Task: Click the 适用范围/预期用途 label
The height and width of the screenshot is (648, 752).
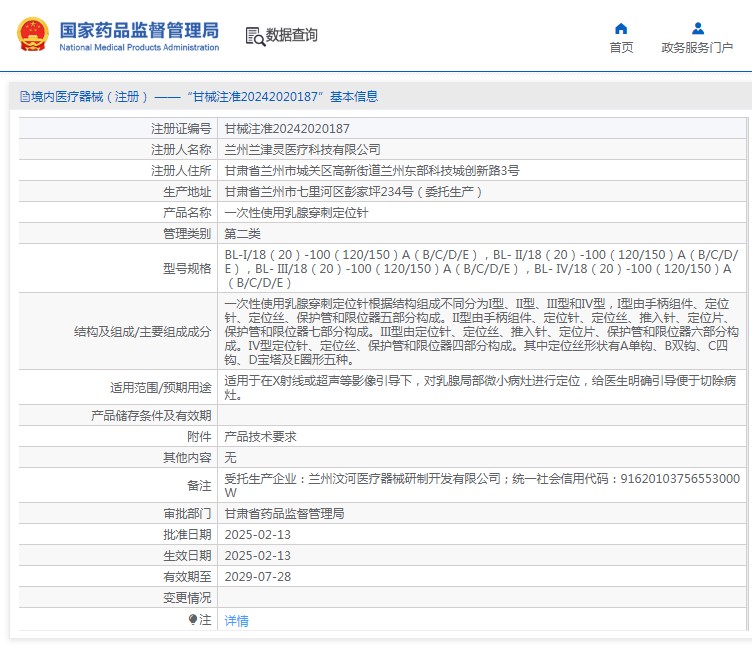Action: click(x=161, y=388)
